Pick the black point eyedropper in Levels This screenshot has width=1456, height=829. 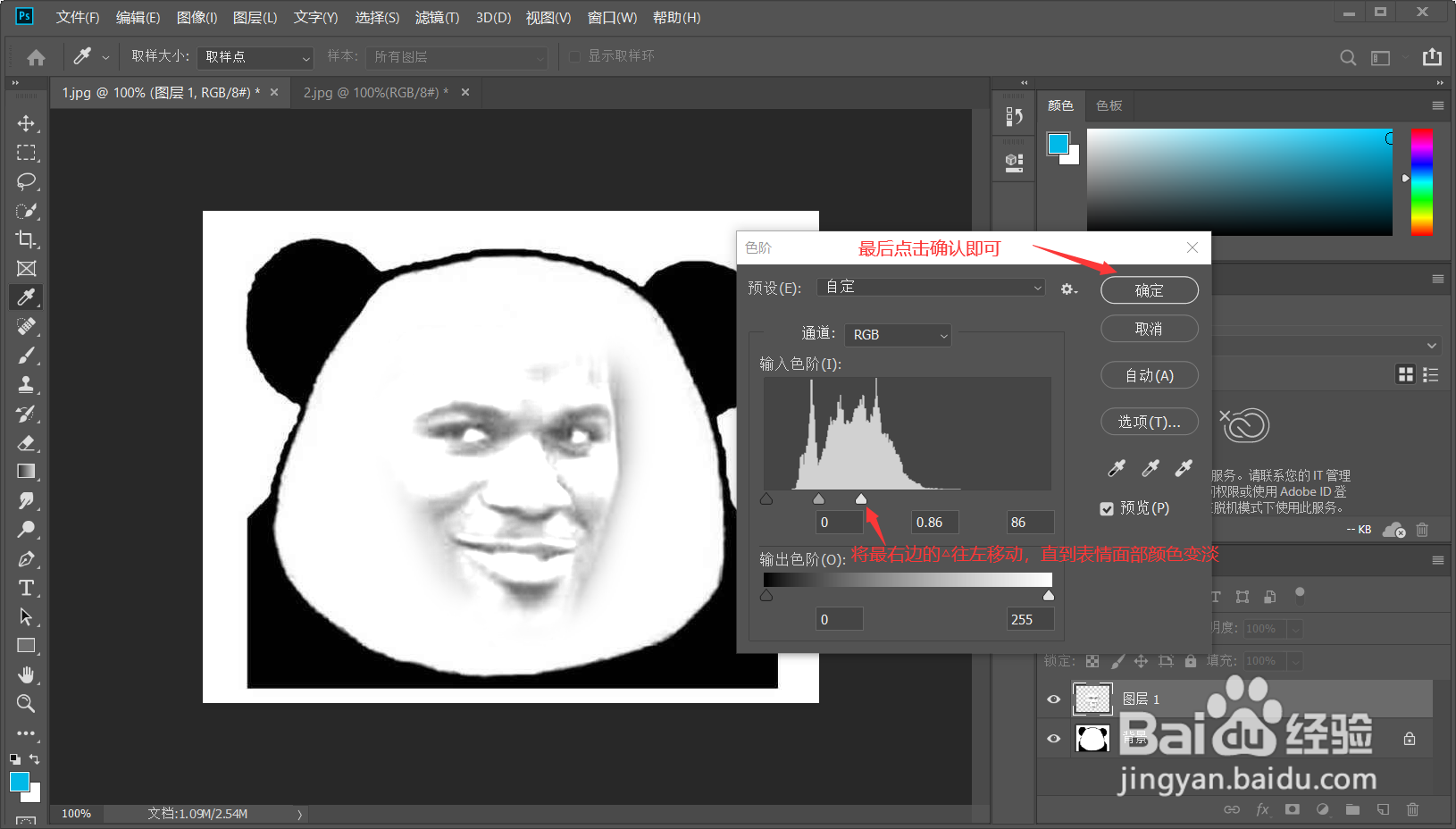[x=1117, y=468]
